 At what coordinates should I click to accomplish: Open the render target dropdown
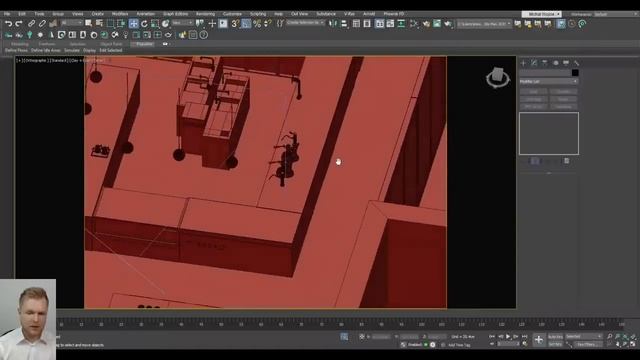(x=484, y=24)
